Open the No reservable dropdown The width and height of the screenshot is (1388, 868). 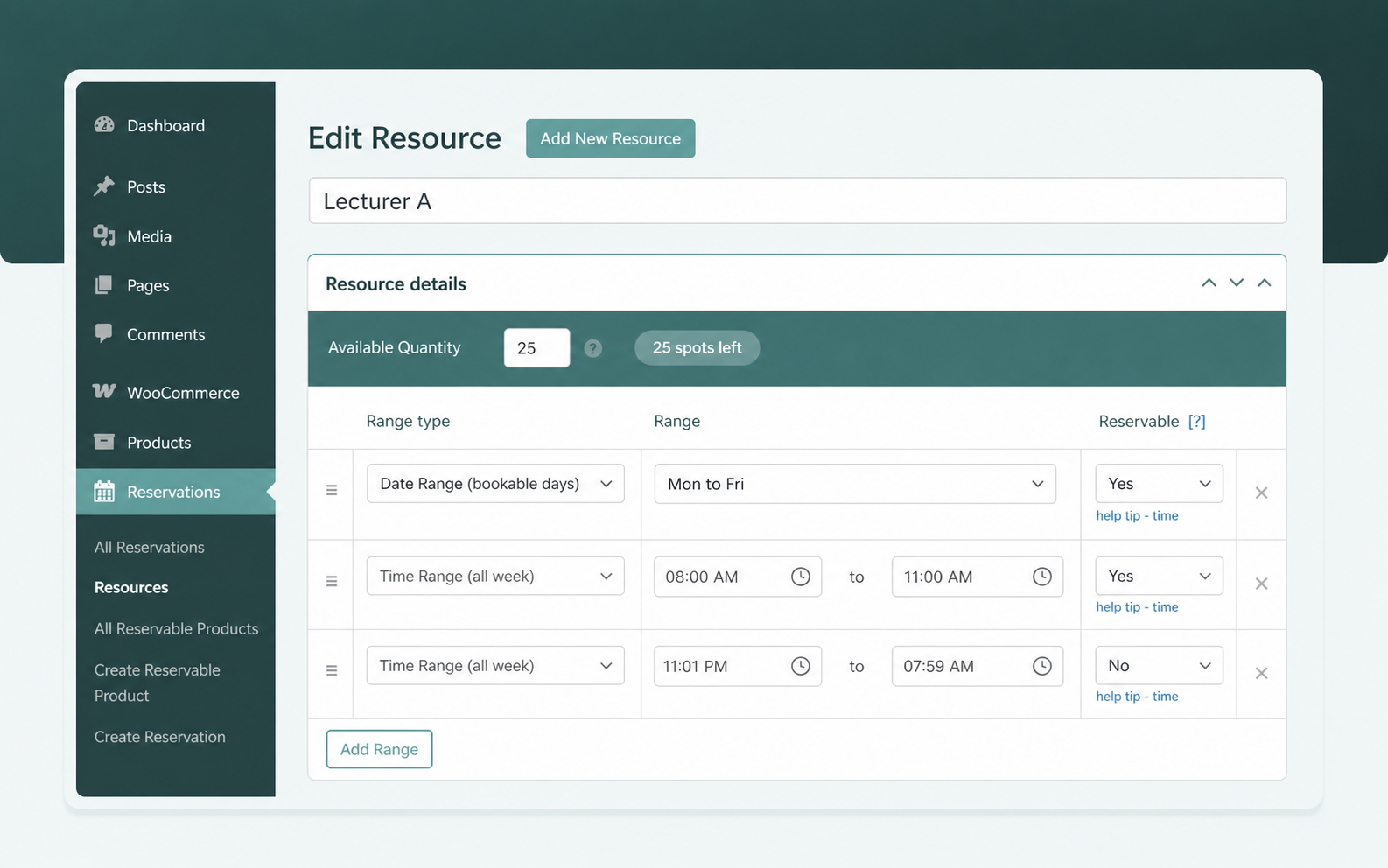tap(1160, 665)
